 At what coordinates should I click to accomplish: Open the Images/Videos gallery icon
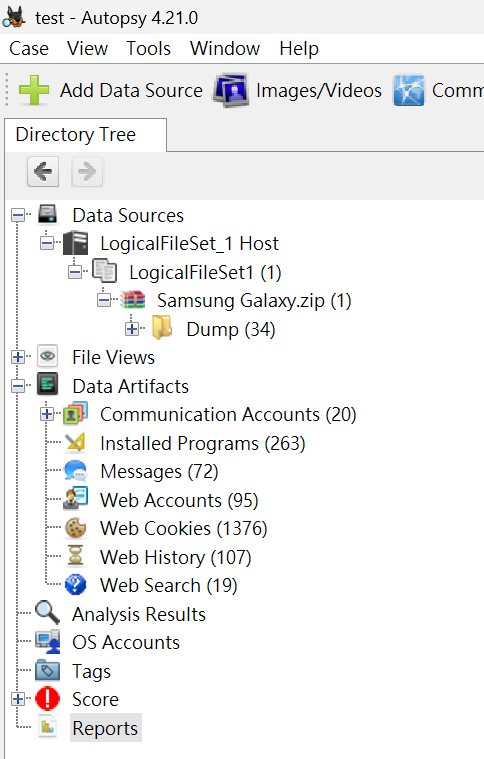click(x=231, y=90)
